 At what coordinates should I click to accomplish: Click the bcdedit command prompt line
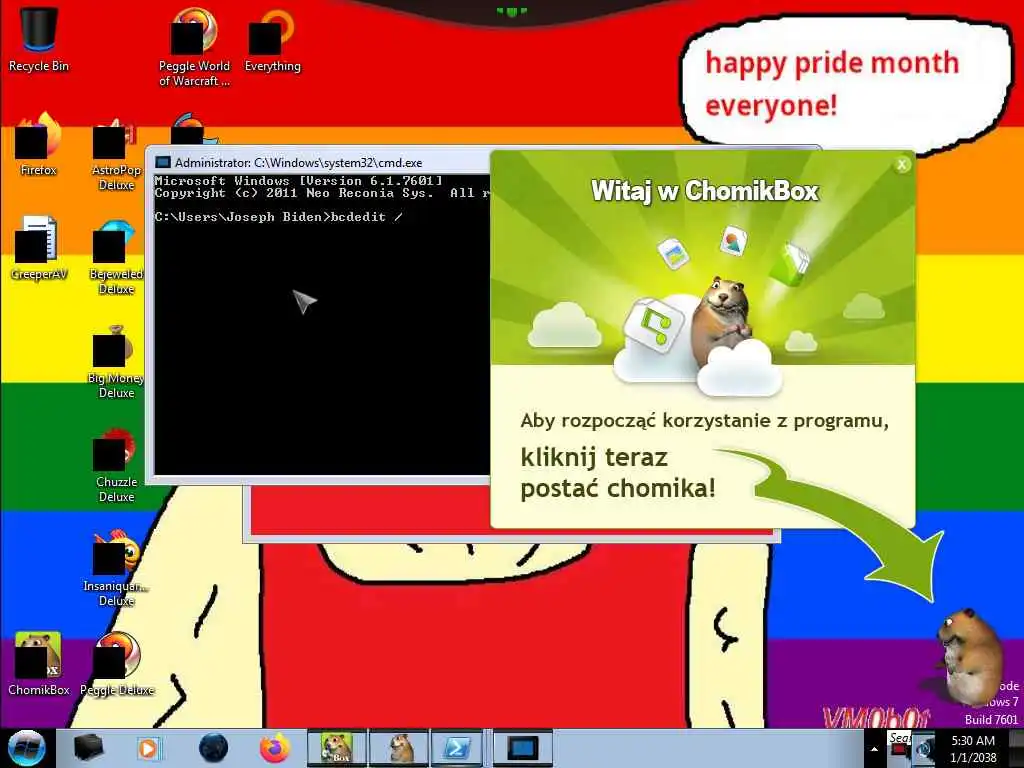(x=279, y=217)
